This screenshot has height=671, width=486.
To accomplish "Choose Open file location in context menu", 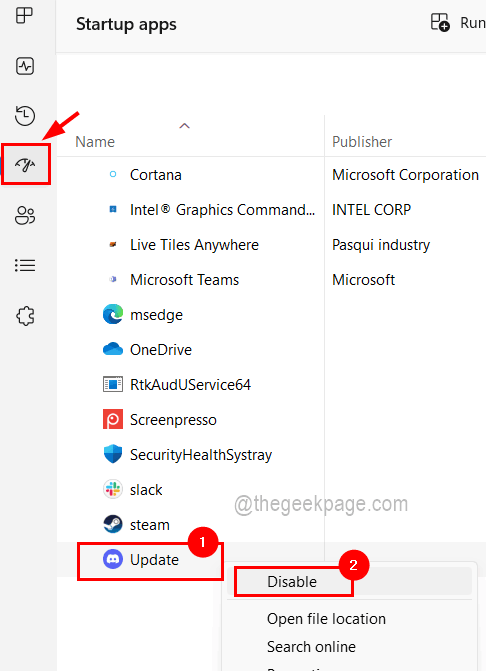I will pos(326,619).
